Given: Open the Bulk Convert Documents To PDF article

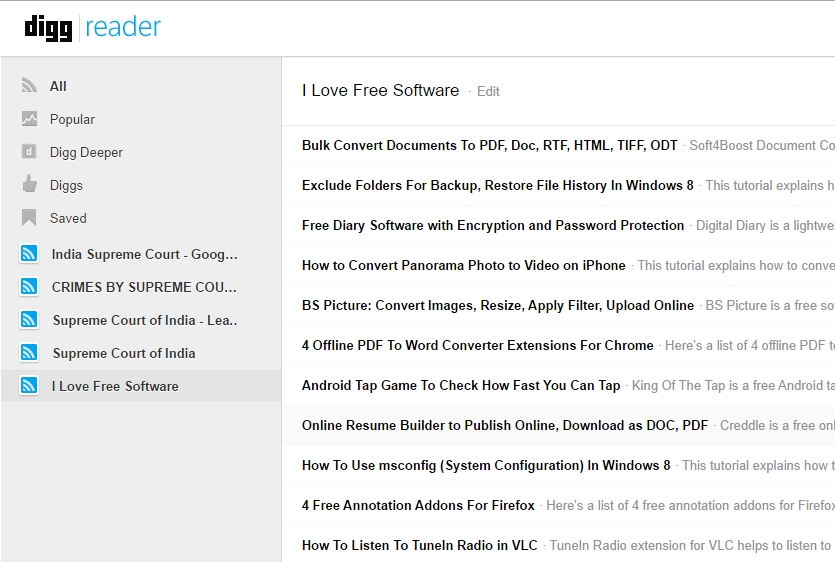Looking at the screenshot, I should [x=489, y=145].
